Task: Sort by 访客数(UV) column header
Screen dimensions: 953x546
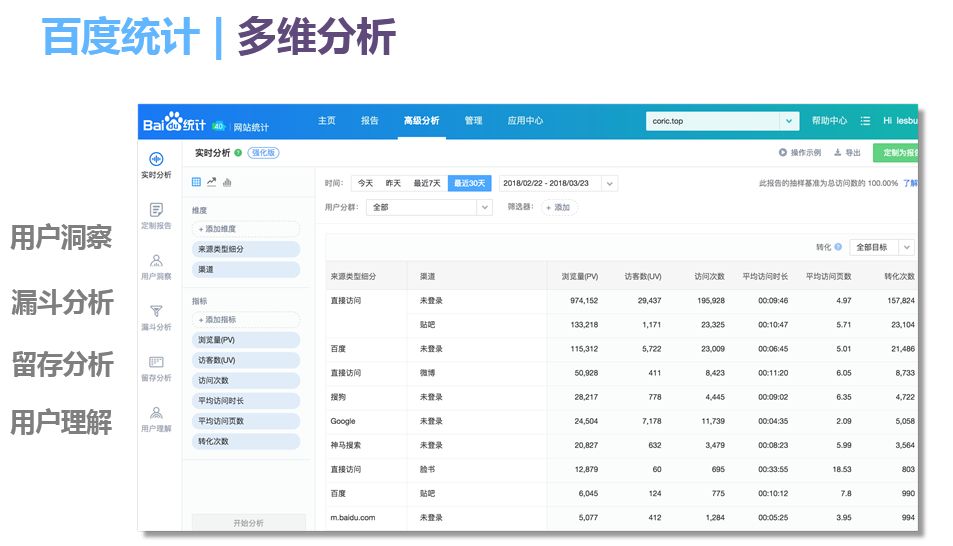Action: 643,276
